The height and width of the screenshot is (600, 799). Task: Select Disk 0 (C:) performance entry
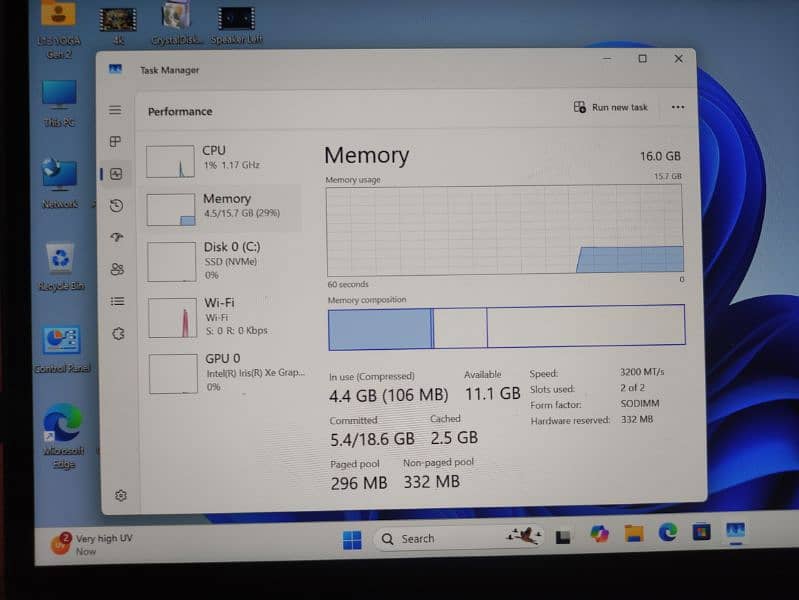point(224,261)
